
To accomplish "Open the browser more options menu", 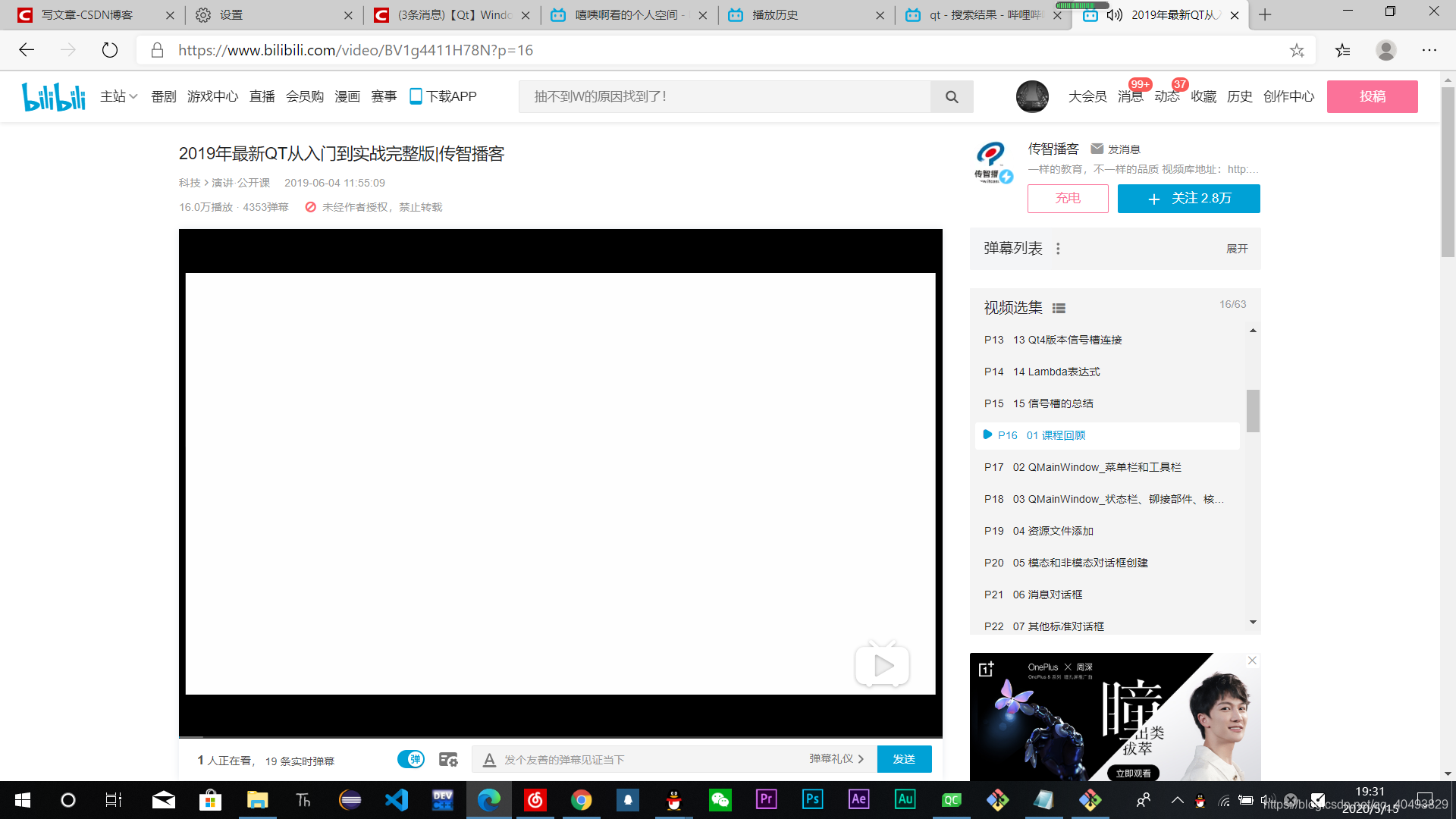I will pyautogui.click(x=1429, y=50).
